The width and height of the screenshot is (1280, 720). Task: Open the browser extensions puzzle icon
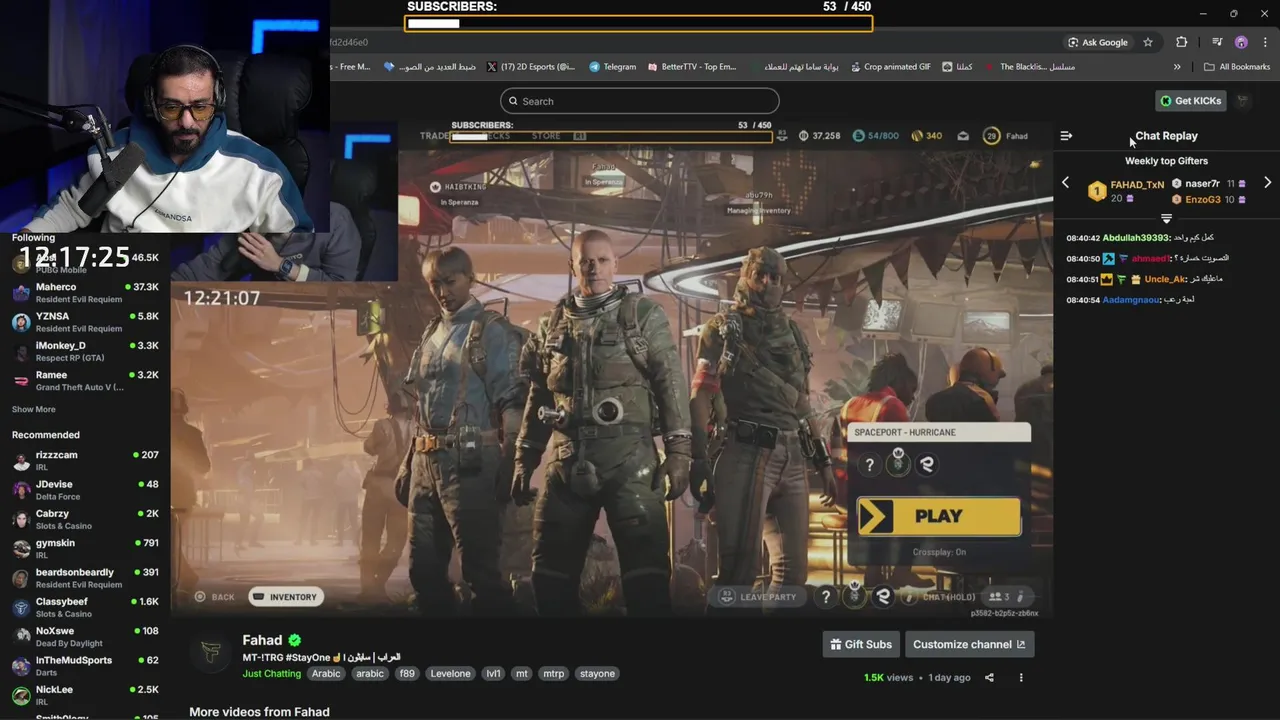(x=1182, y=42)
